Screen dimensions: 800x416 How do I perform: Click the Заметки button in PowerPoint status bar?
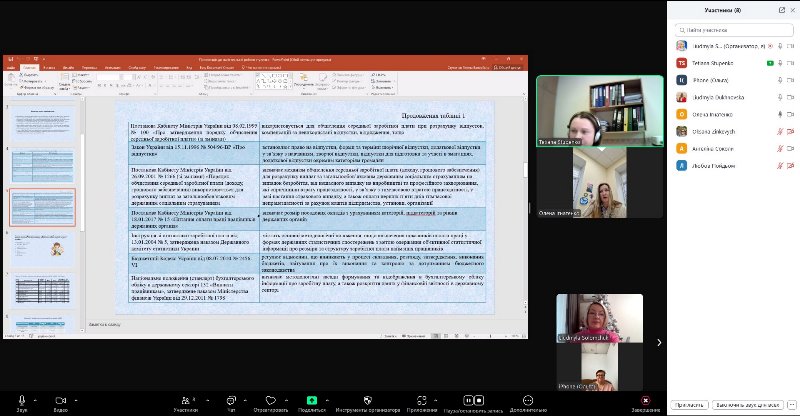[390, 336]
